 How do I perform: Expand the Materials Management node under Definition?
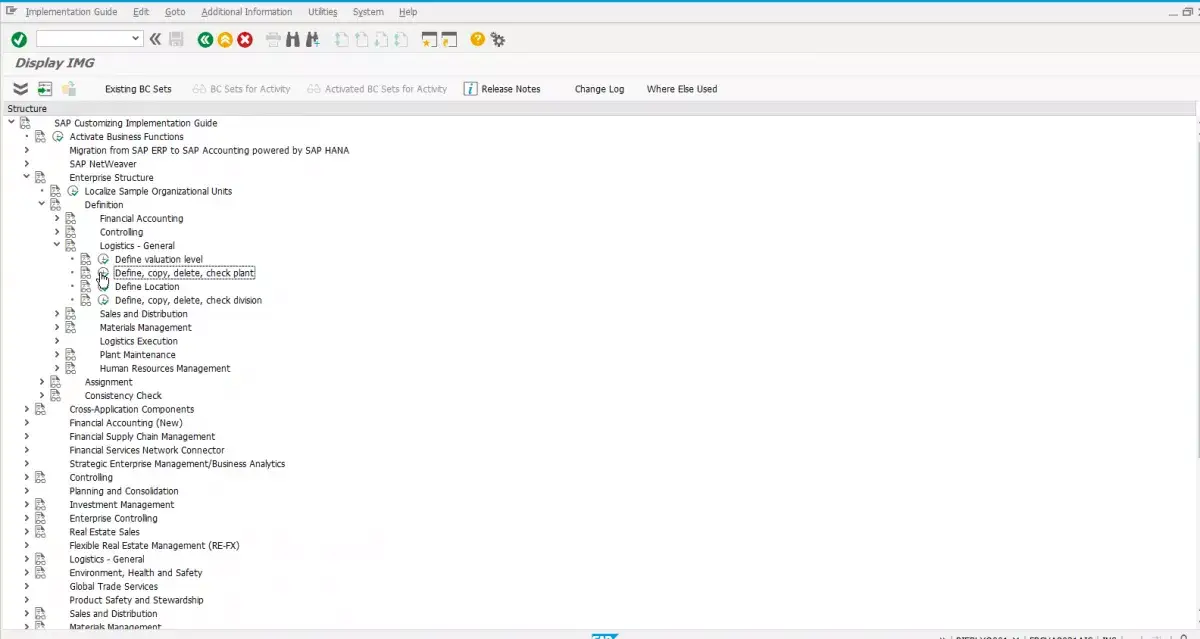pyautogui.click(x=57, y=327)
